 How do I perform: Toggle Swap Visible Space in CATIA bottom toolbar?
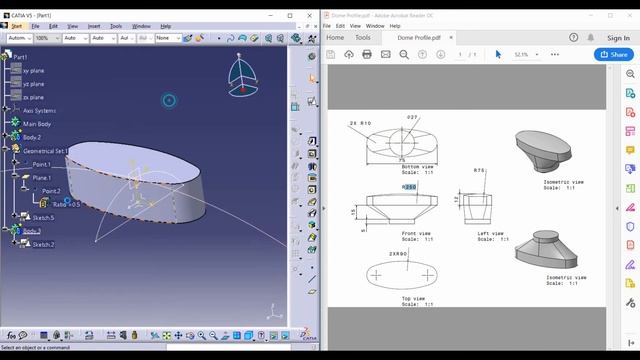[x=285, y=336]
